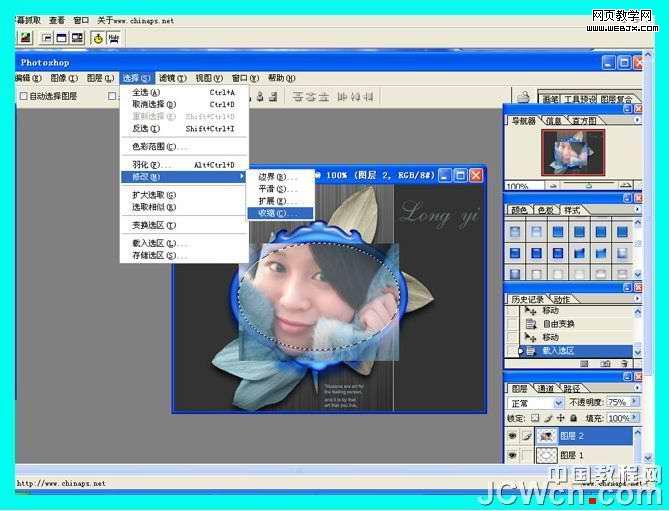Apply the fourth style in the second row
Viewport: 669px width, 511px height.
pyautogui.click(x=579, y=253)
